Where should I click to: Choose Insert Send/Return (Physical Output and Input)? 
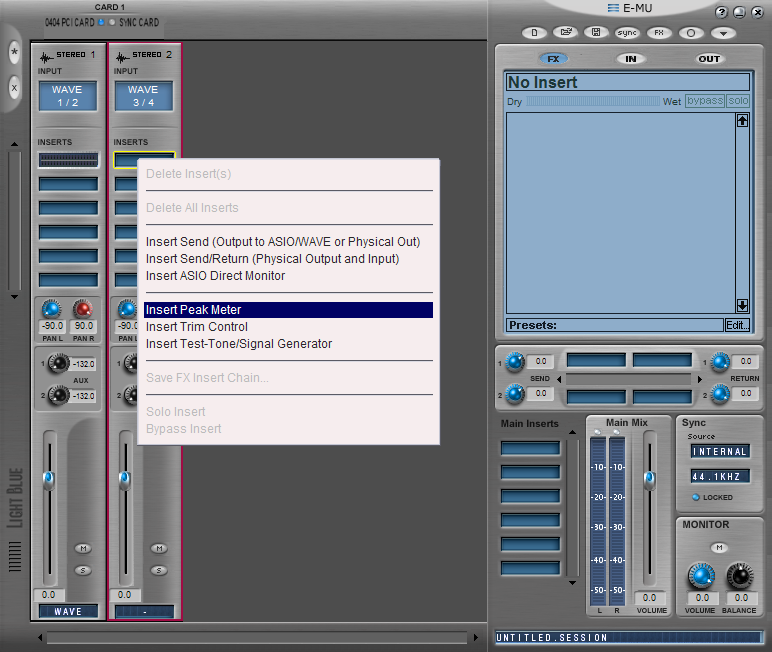click(x=289, y=259)
